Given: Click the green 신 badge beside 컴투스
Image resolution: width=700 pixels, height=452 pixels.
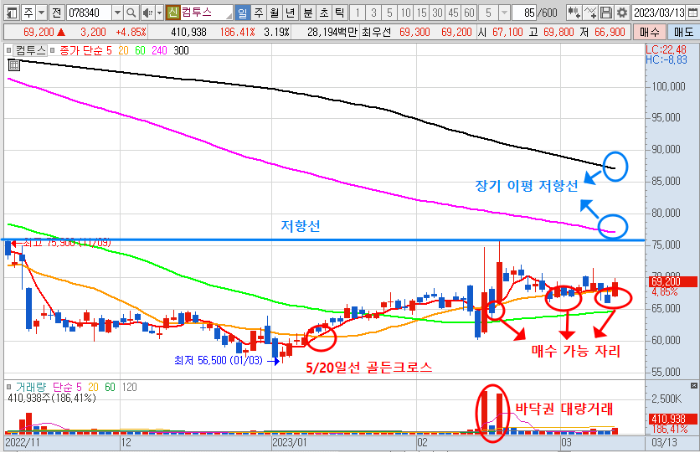Looking at the screenshot, I should (x=173, y=12).
